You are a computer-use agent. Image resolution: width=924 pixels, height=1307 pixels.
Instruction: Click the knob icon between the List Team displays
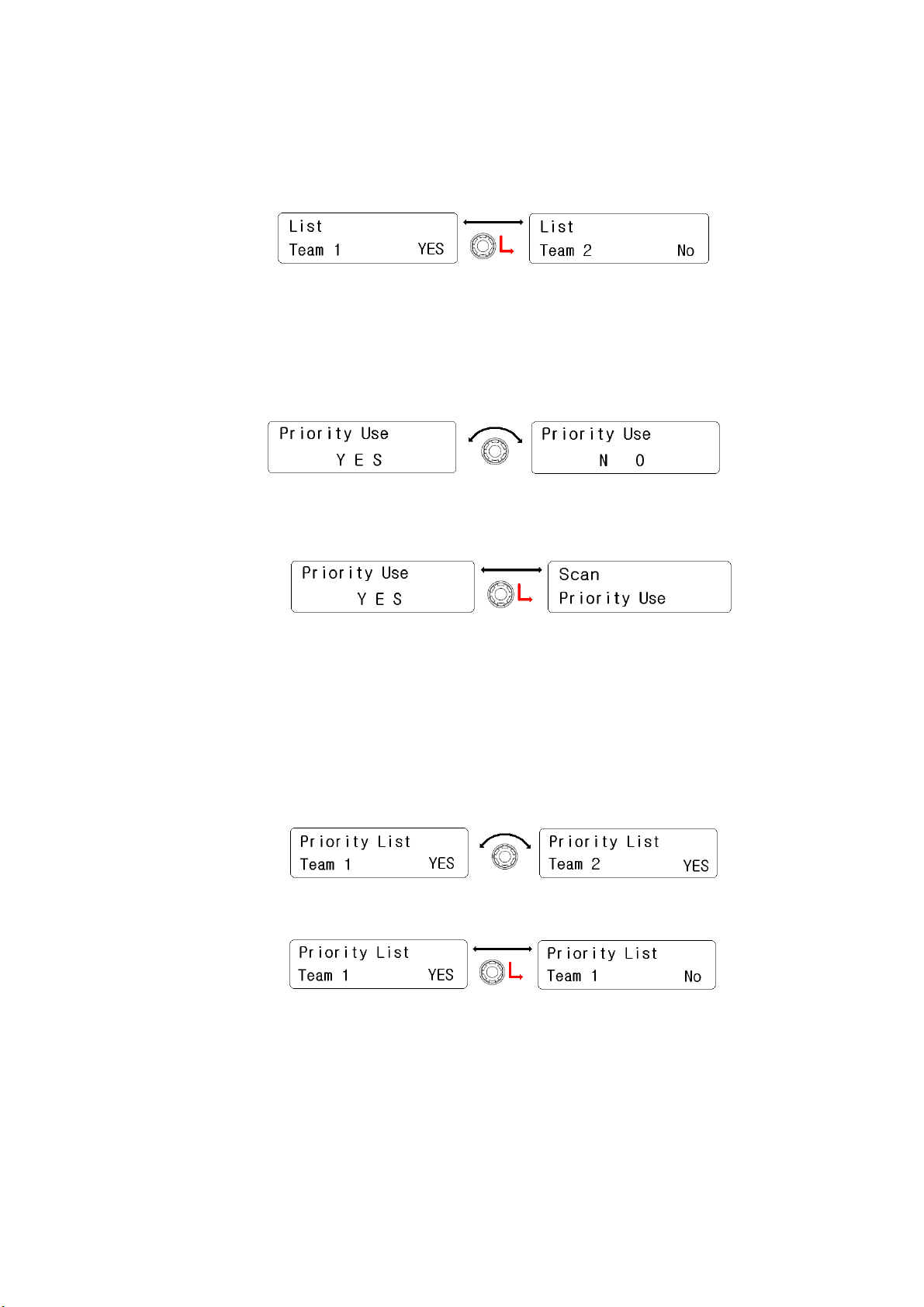[x=483, y=247]
